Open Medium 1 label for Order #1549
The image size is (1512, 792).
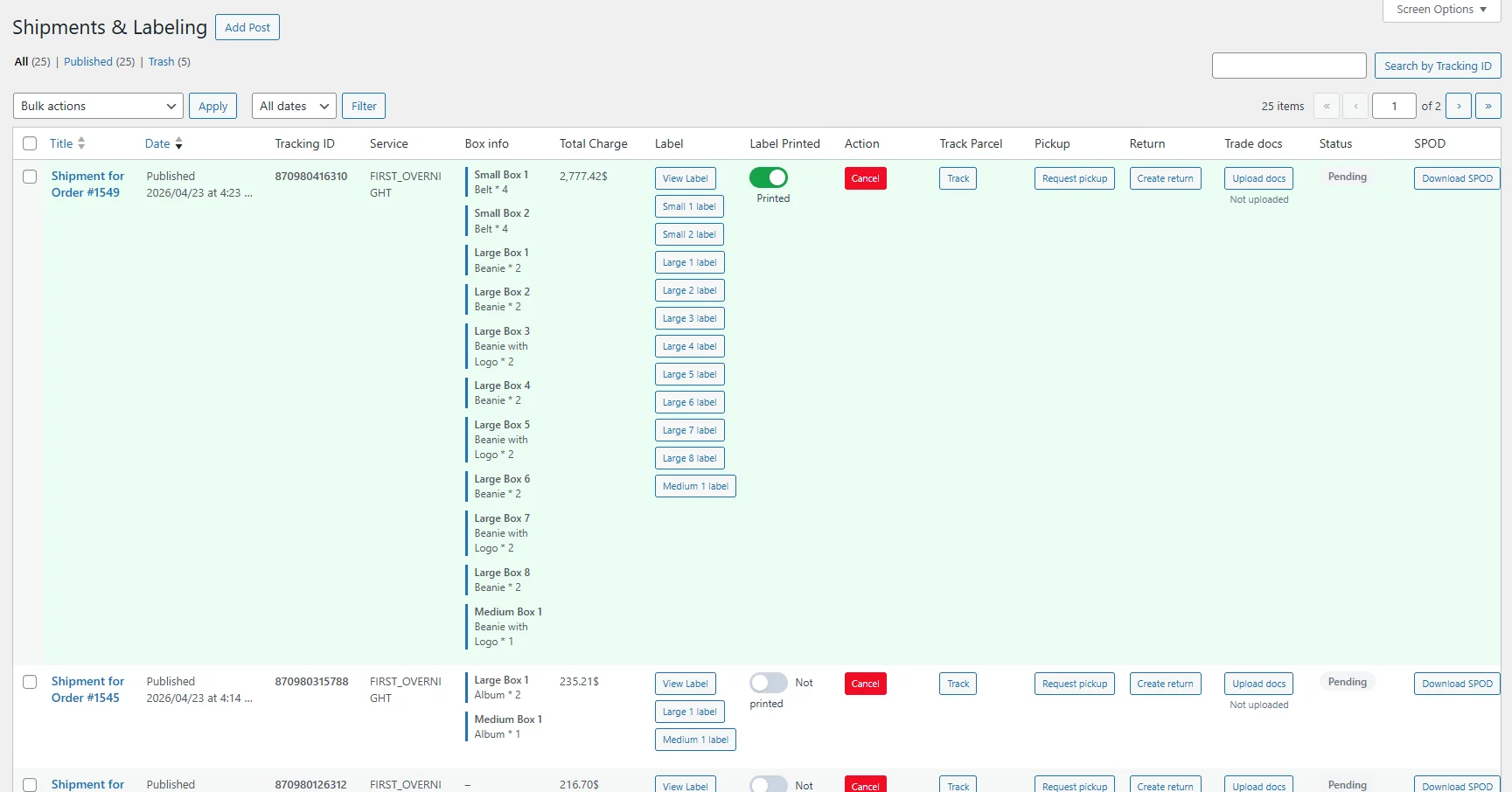(x=695, y=486)
